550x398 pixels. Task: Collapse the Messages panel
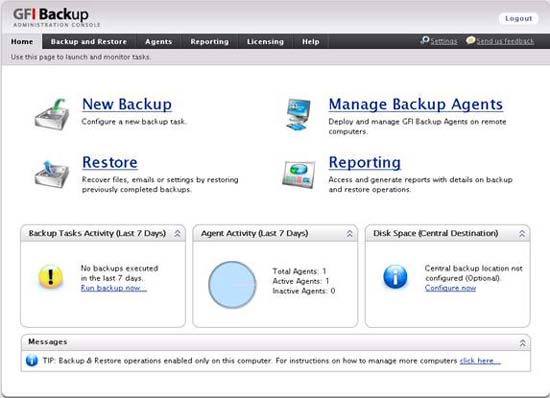(523, 343)
